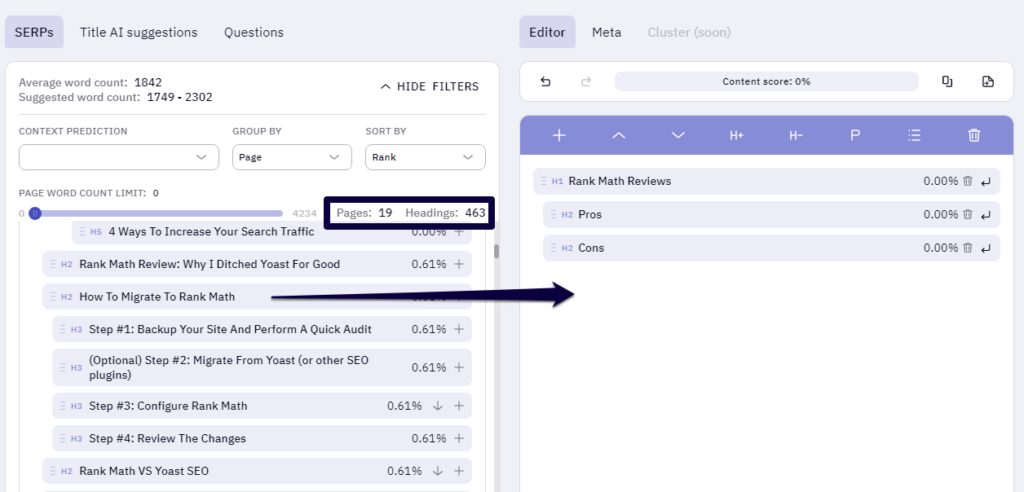Increase heading level with H+
1024x492 pixels.
point(737,135)
